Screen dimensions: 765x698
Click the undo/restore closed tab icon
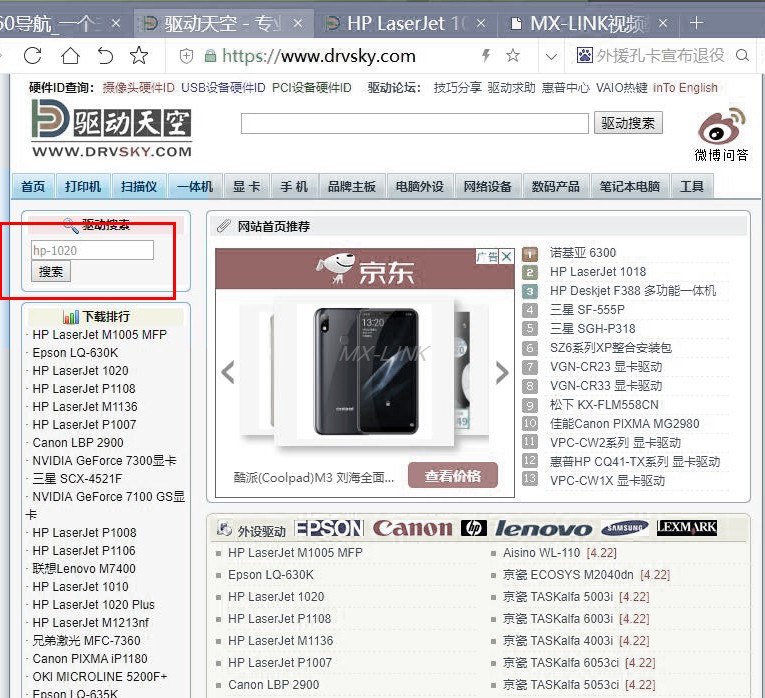105,56
